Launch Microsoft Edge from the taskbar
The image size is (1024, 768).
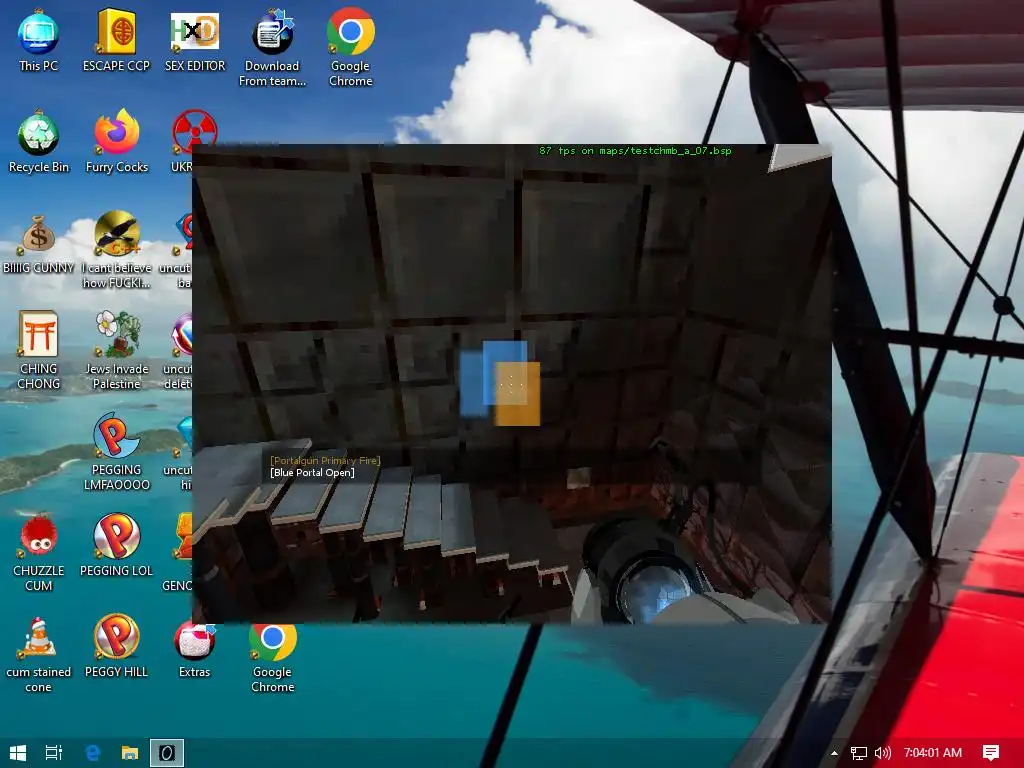click(93, 753)
